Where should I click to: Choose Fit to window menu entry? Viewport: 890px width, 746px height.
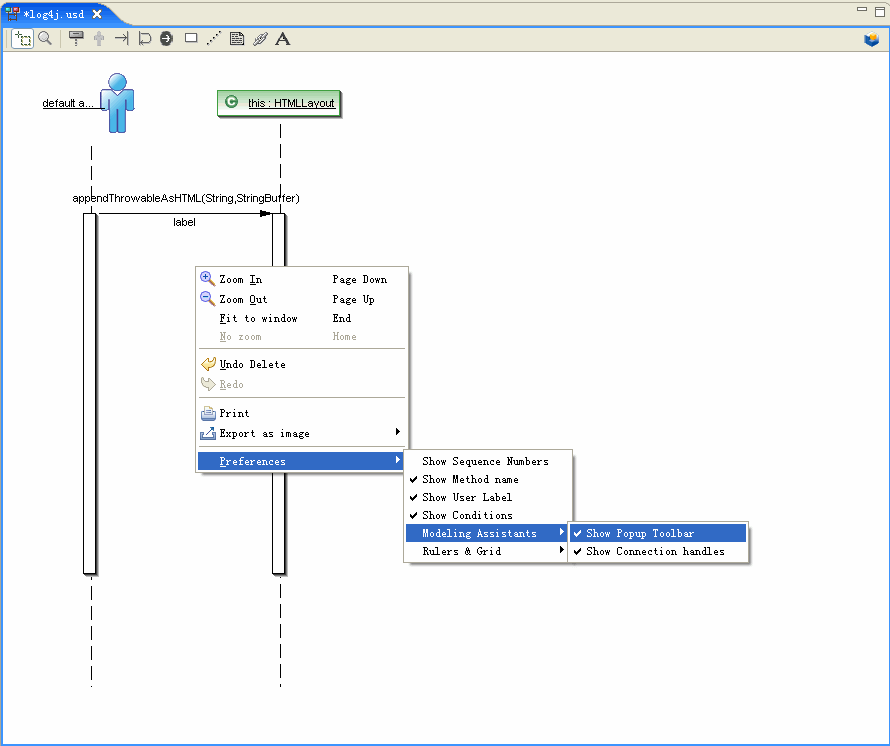(301, 318)
